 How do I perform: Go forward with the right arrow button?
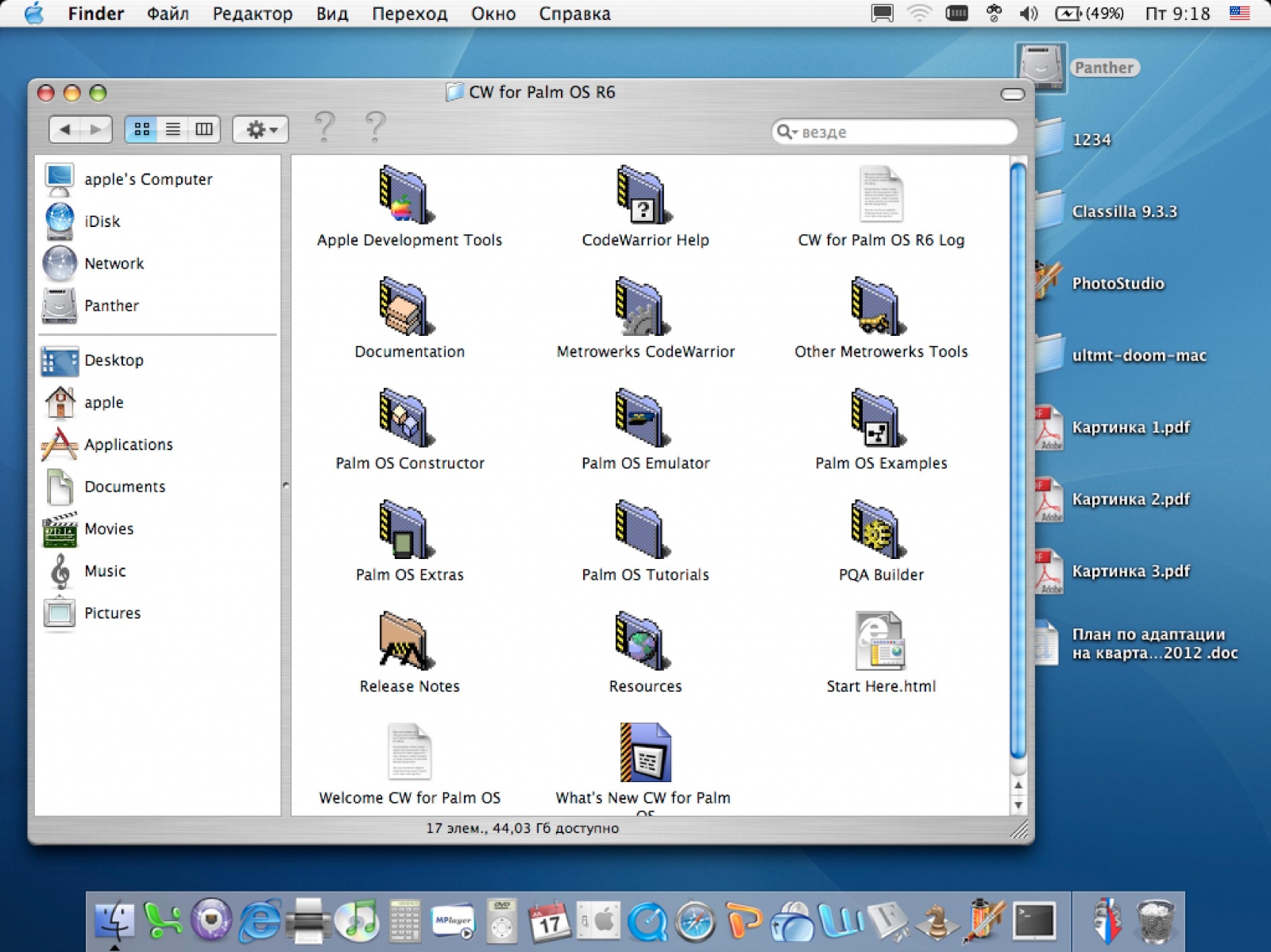pyautogui.click(x=96, y=129)
